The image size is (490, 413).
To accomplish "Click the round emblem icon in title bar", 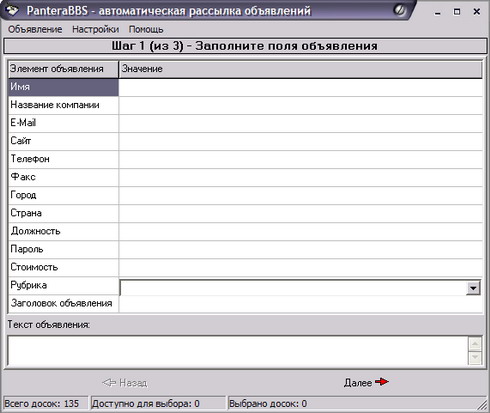I will coord(399,10).
